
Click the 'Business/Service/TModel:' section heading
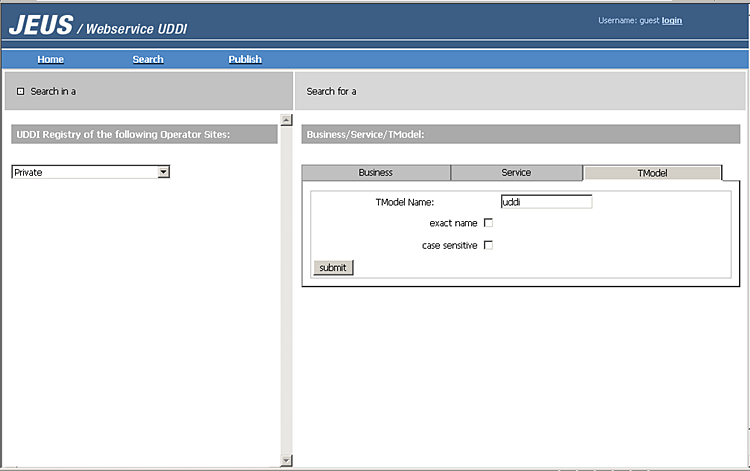click(520, 134)
